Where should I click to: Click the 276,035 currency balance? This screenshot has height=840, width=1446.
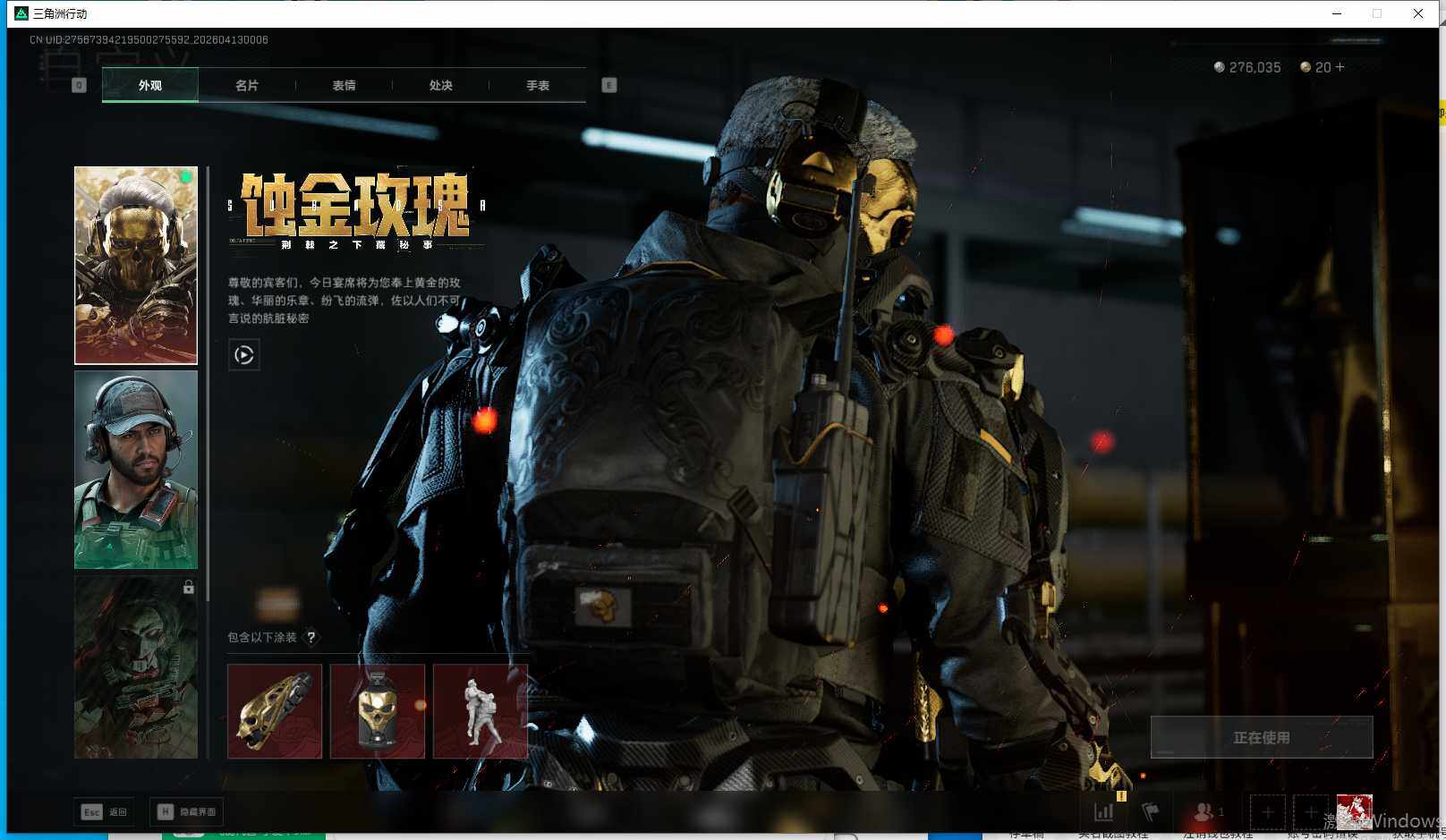click(x=1255, y=67)
